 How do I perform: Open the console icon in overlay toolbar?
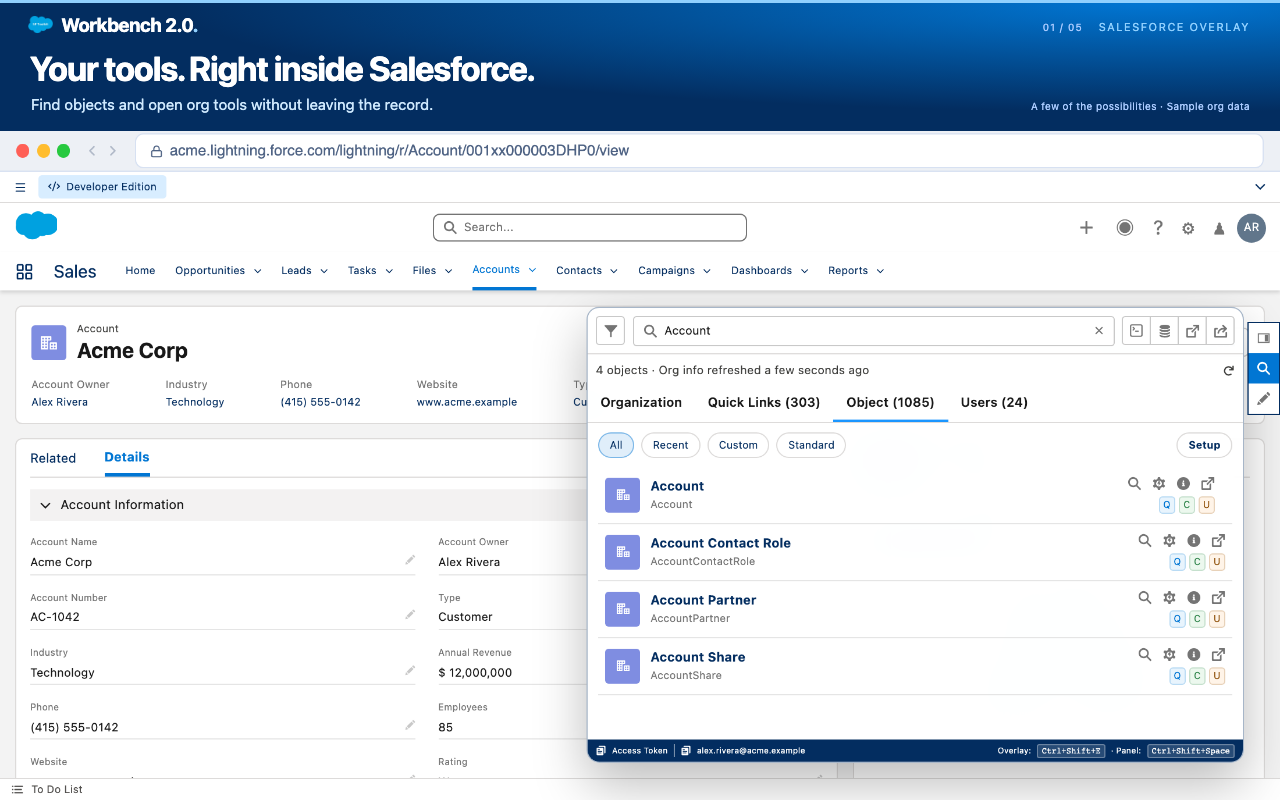point(1136,331)
